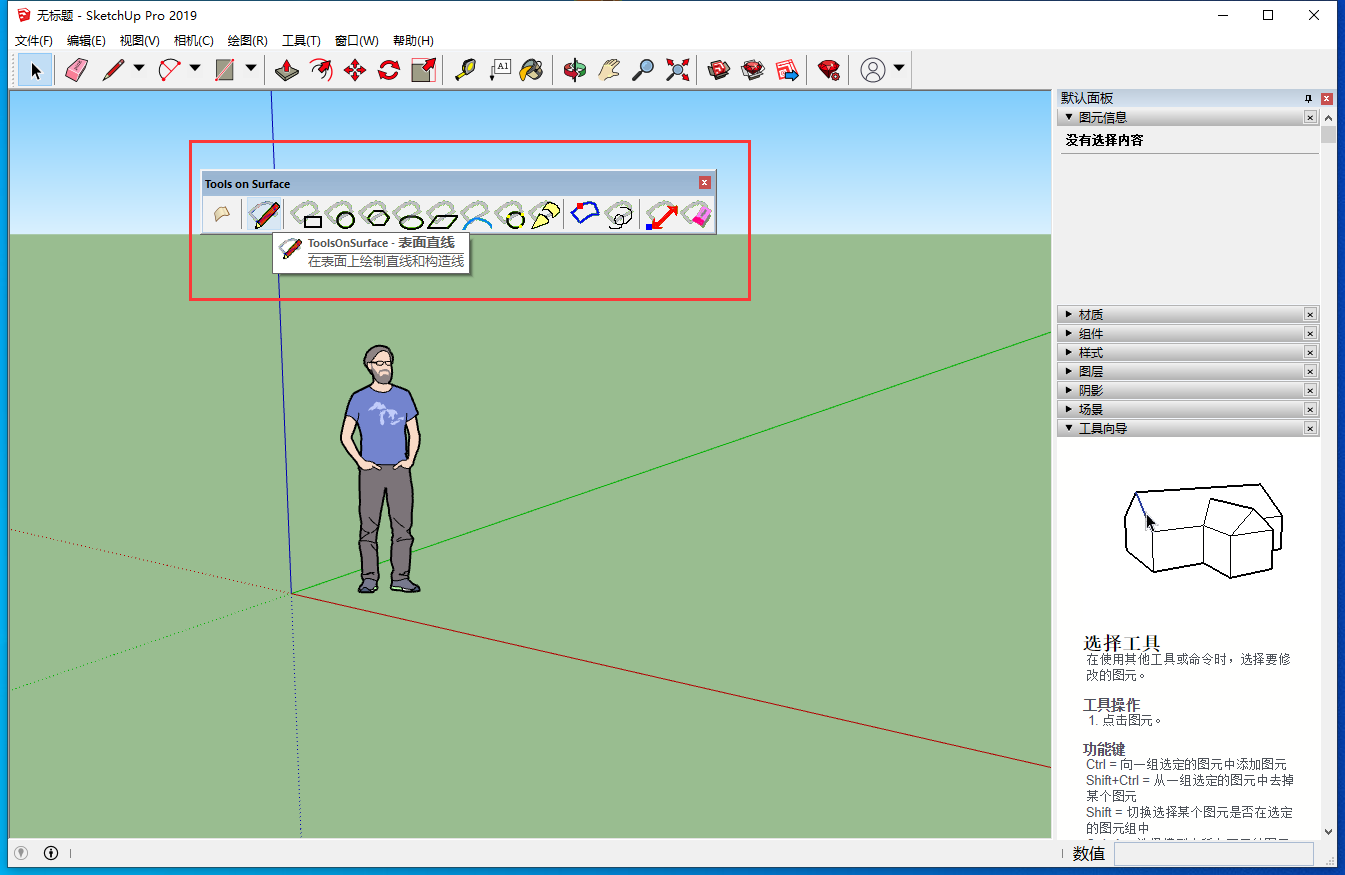This screenshot has width=1345, height=875.
Task: Open the Rectangle shapes dropdown arrow
Action: click(x=251, y=69)
